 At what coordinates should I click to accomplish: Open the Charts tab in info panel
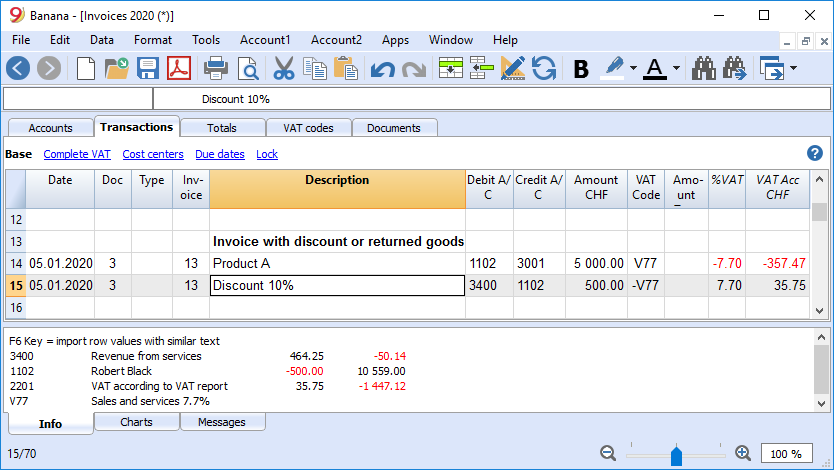[136, 422]
